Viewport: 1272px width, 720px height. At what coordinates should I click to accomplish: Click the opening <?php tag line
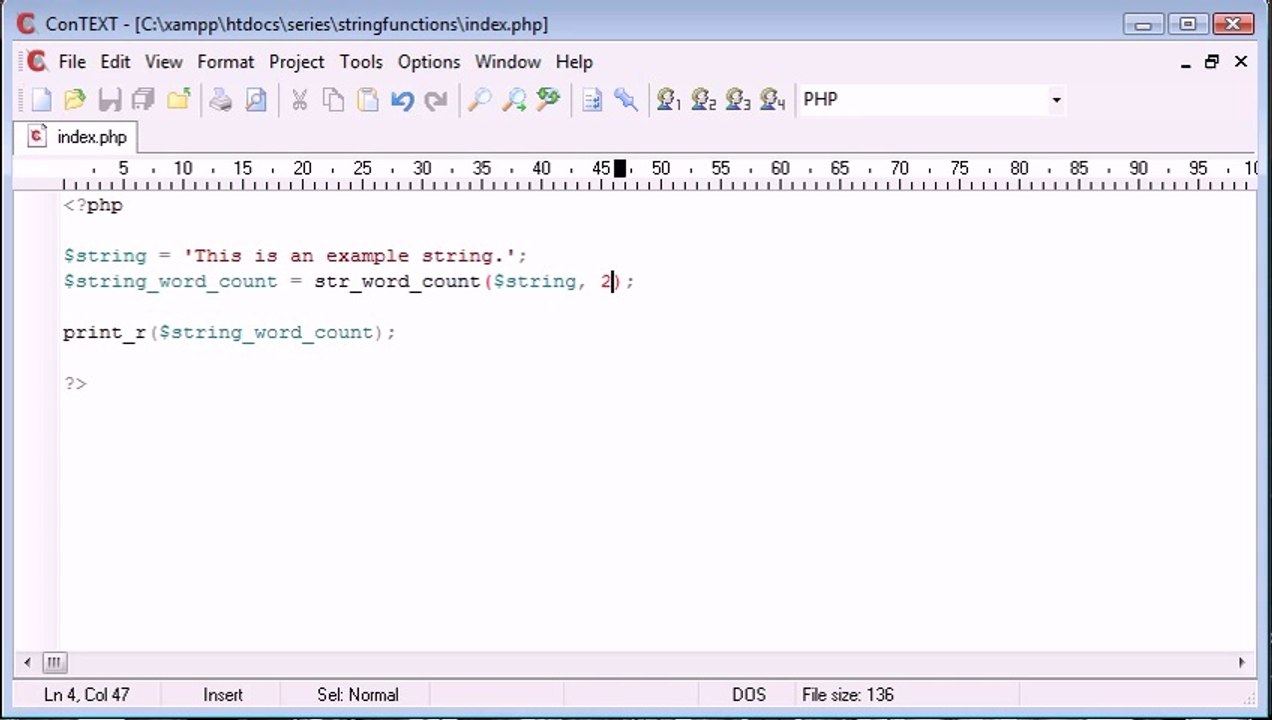93,205
